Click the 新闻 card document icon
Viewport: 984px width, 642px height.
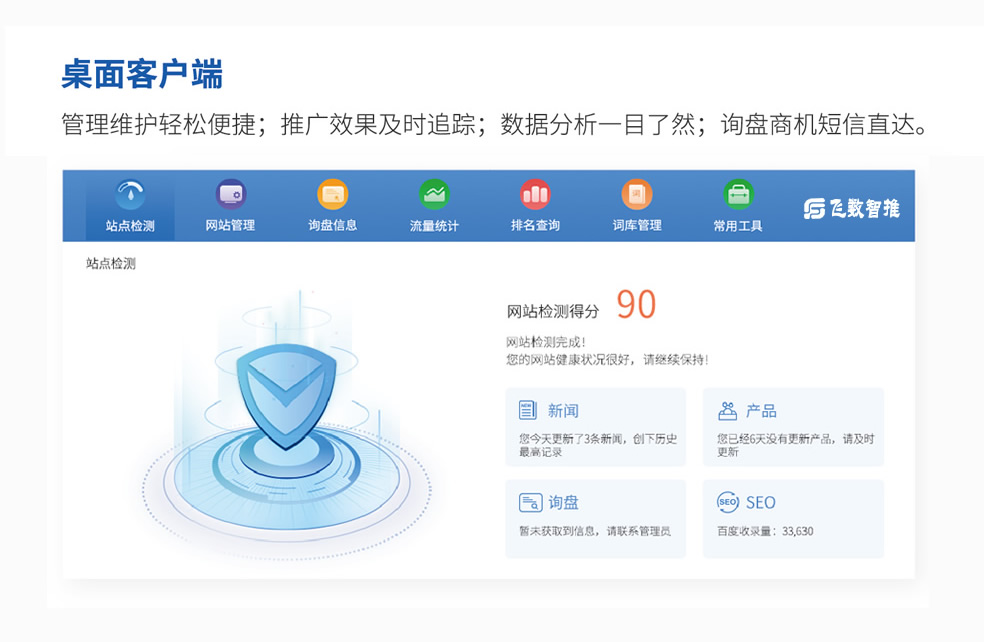[x=528, y=410]
